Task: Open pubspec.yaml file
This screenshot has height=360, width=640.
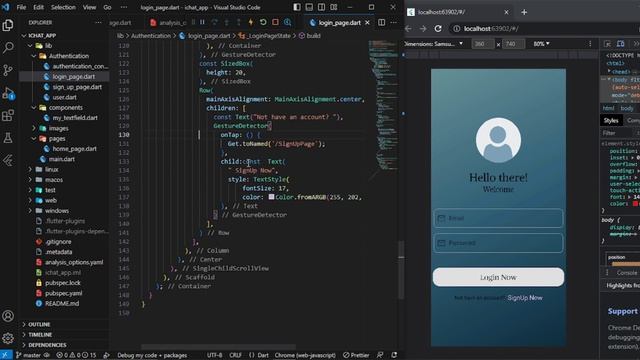Action: click(x=64, y=293)
